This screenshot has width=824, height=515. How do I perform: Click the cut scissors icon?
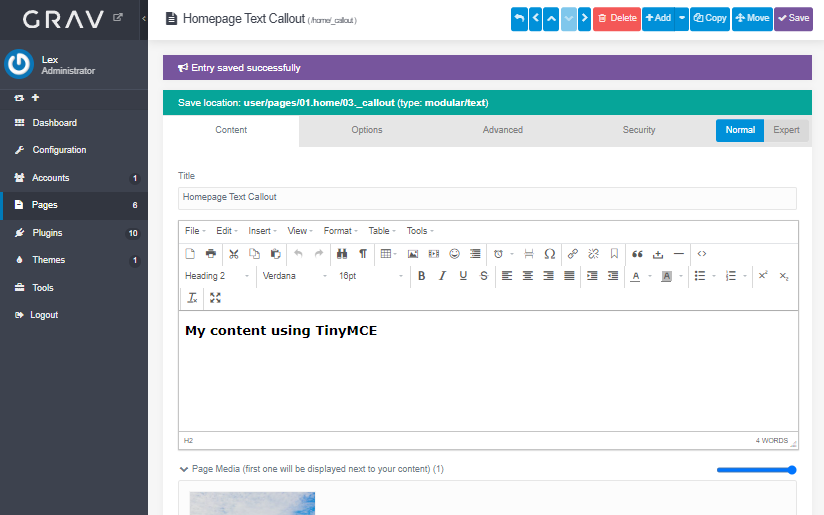[234, 254]
